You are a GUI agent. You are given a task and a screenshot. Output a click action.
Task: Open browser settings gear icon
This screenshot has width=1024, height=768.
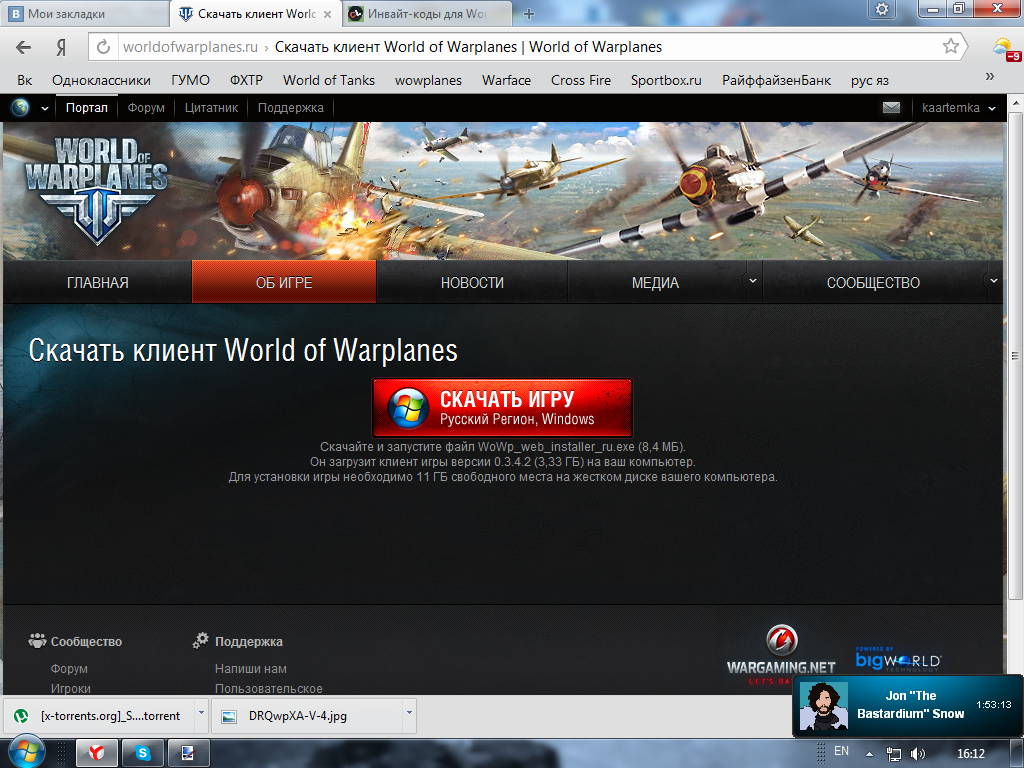click(882, 9)
